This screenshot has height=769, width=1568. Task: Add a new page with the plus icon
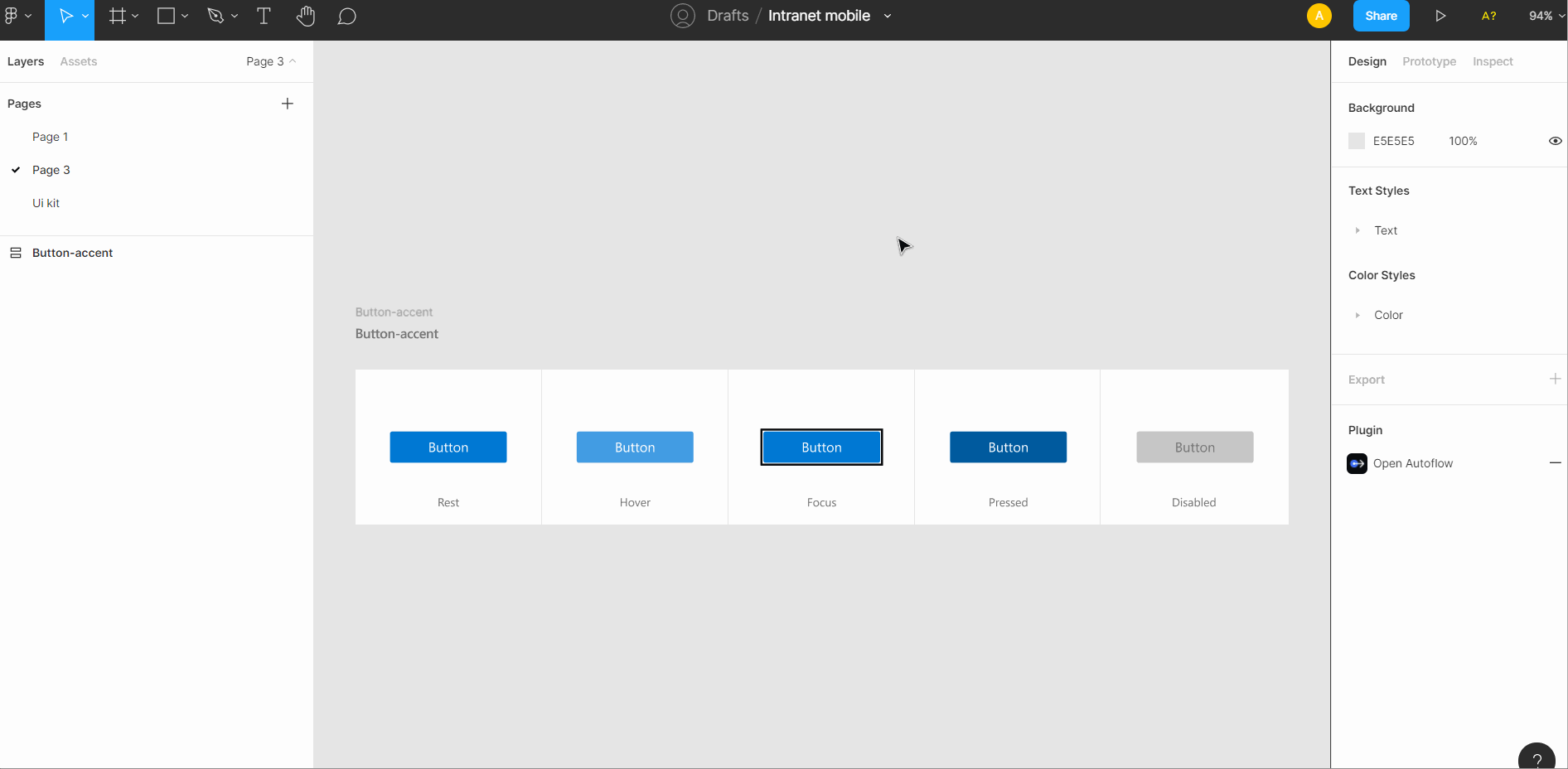(x=288, y=103)
